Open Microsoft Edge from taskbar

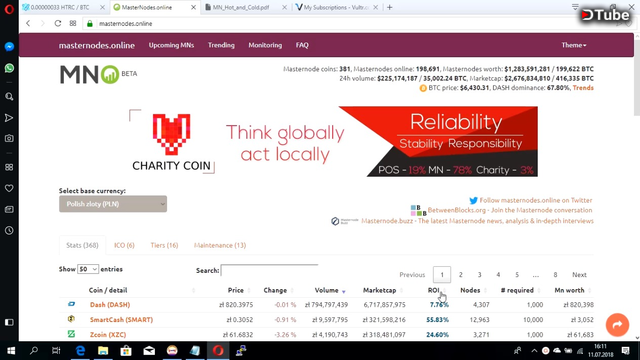click(80, 351)
